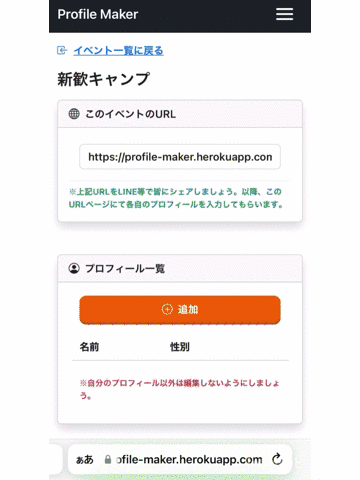This screenshot has height=480, width=360.
Task: Click the 性別 column header
Action: click(x=180, y=347)
